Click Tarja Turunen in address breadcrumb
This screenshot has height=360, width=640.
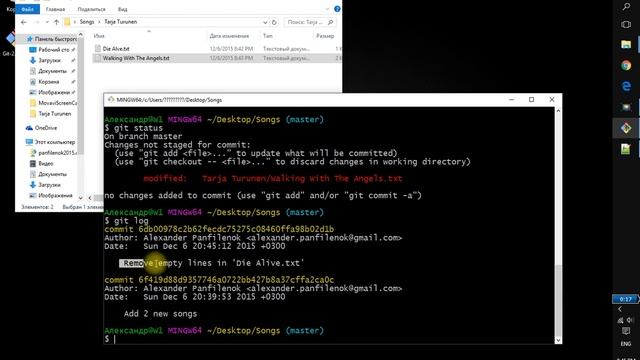(x=120, y=22)
